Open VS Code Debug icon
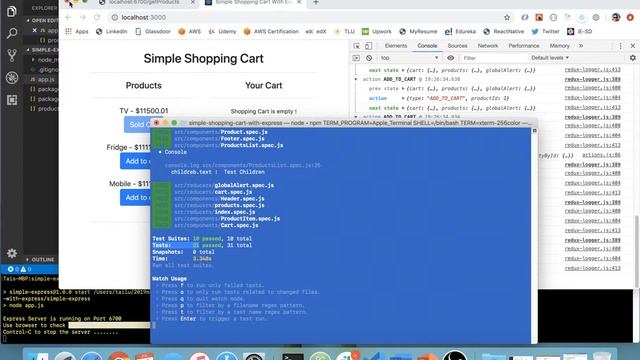 pos(11,78)
